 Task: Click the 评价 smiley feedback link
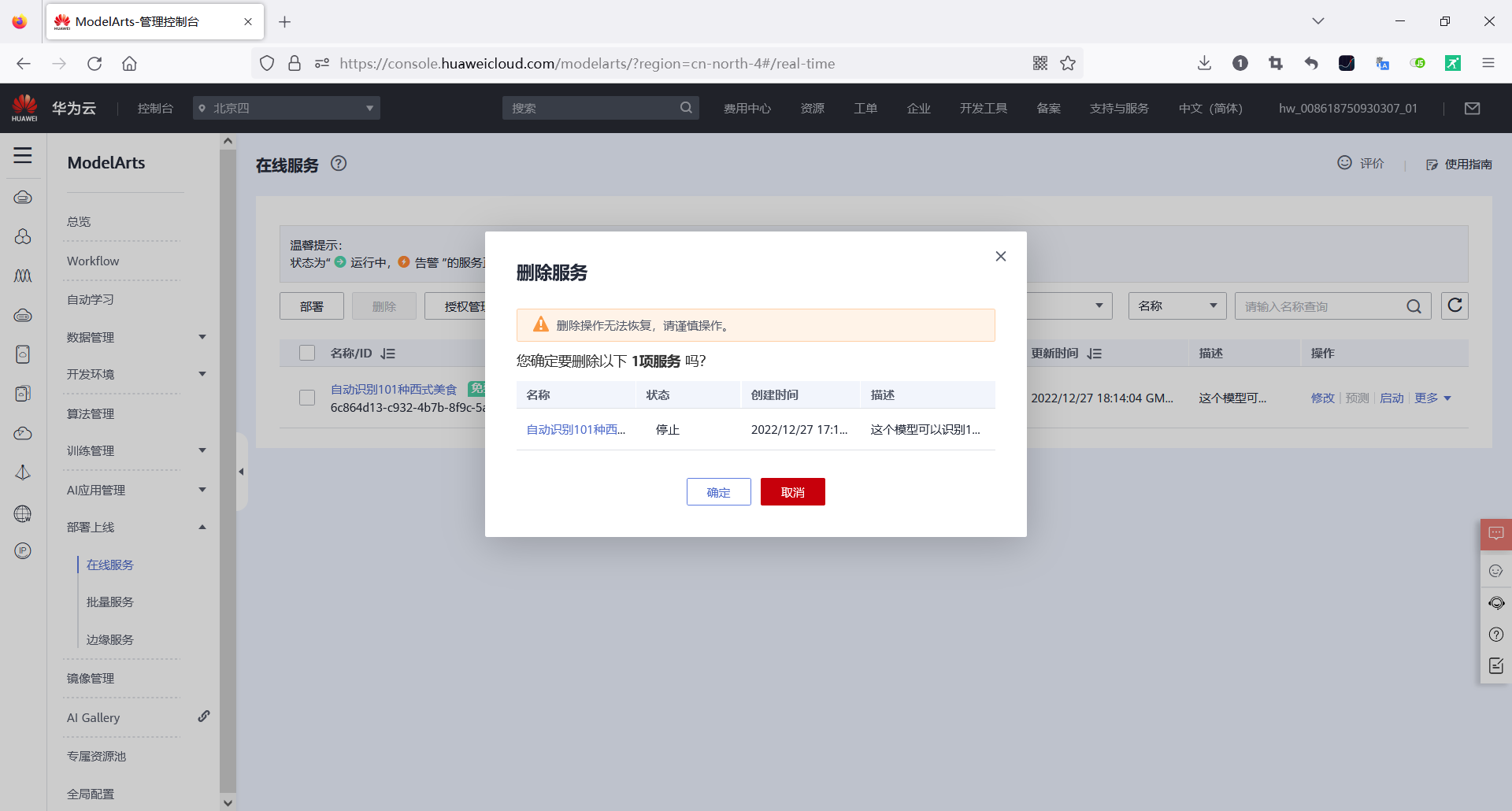pos(1361,163)
